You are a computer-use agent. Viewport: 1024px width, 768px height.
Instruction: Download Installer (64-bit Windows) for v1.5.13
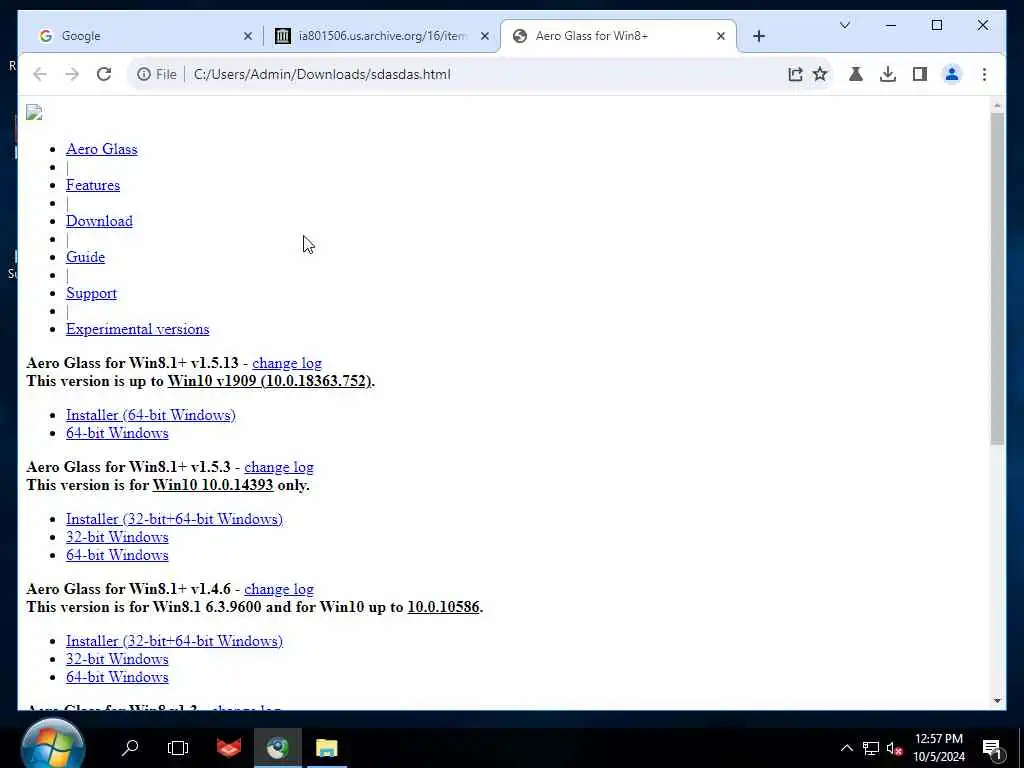click(x=151, y=415)
